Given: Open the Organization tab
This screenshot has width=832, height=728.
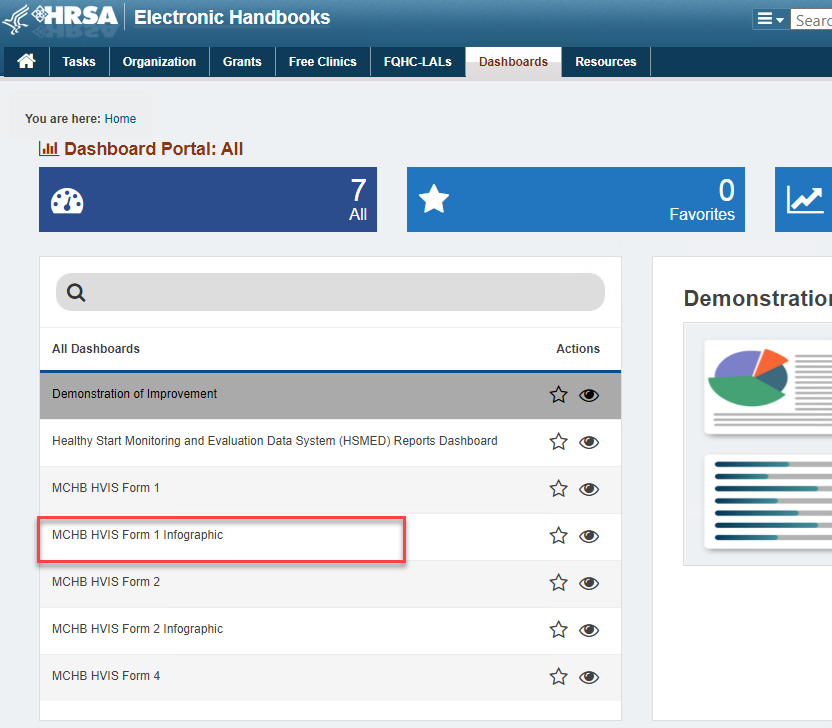Looking at the screenshot, I should pos(159,62).
